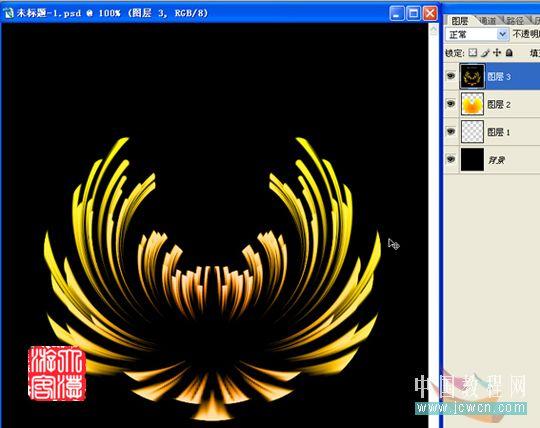Select the 图层 2 layer by name

[499, 104]
